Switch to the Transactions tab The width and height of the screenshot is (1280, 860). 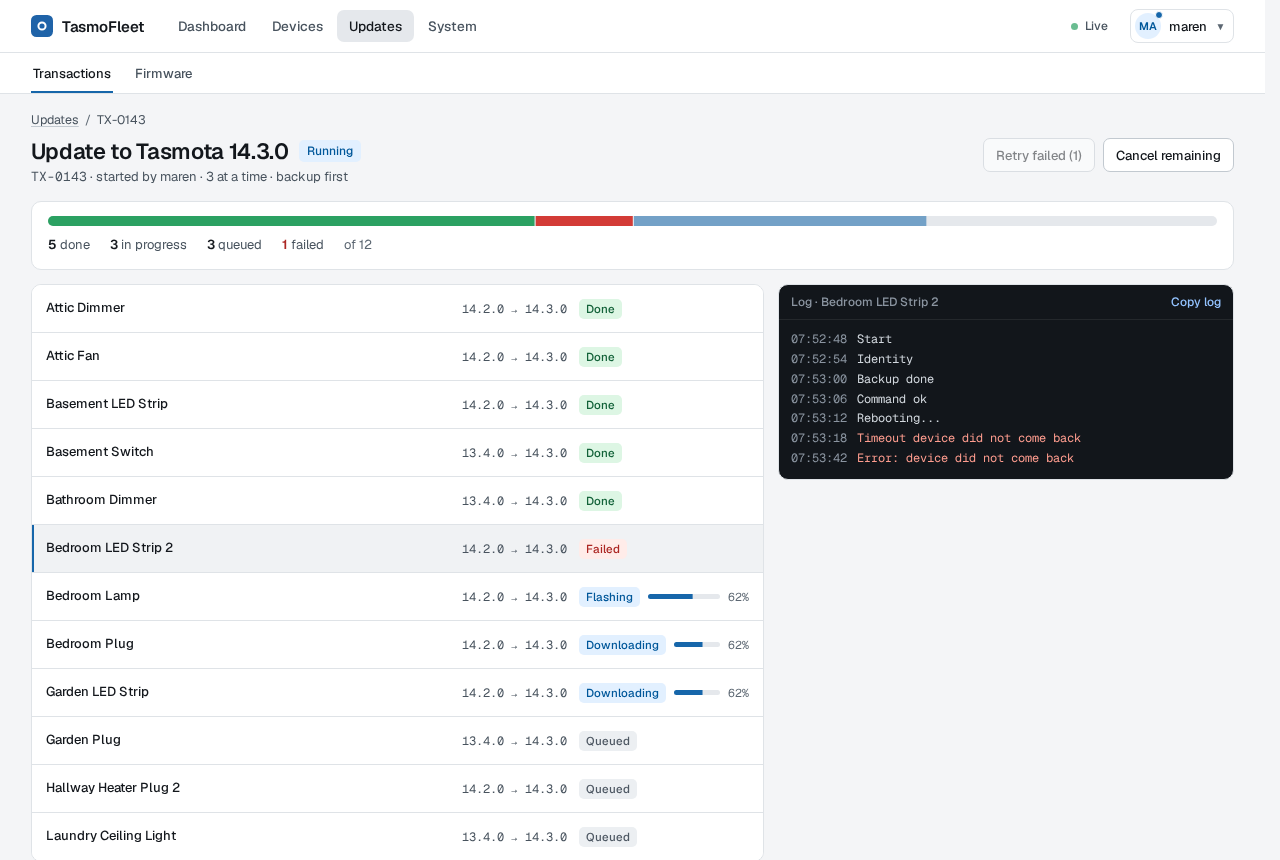tap(72, 73)
